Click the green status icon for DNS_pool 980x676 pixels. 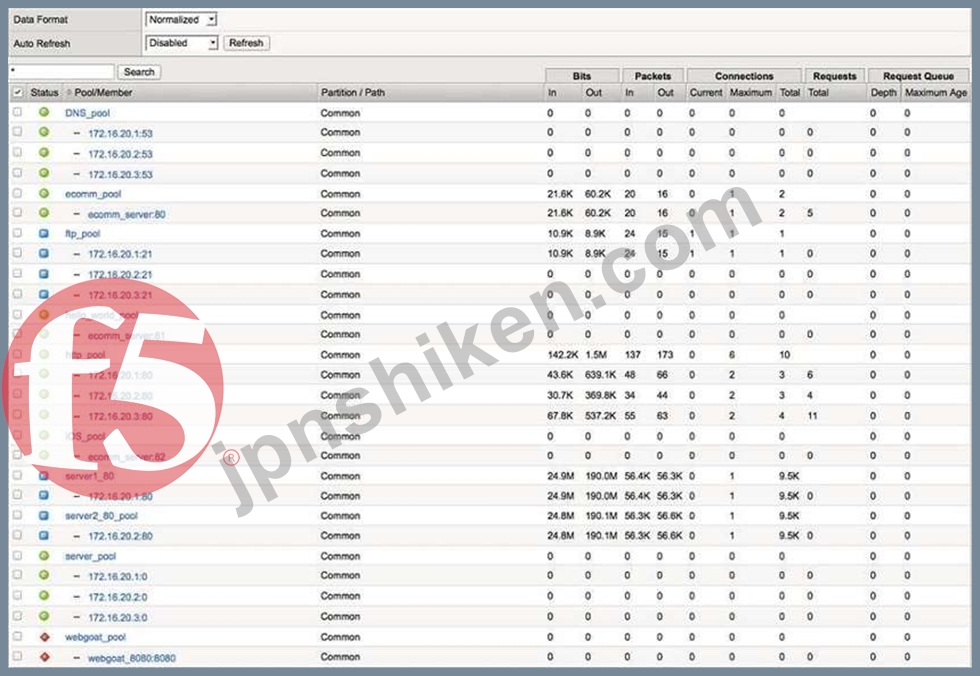pyautogui.click(x=44, y=112)
